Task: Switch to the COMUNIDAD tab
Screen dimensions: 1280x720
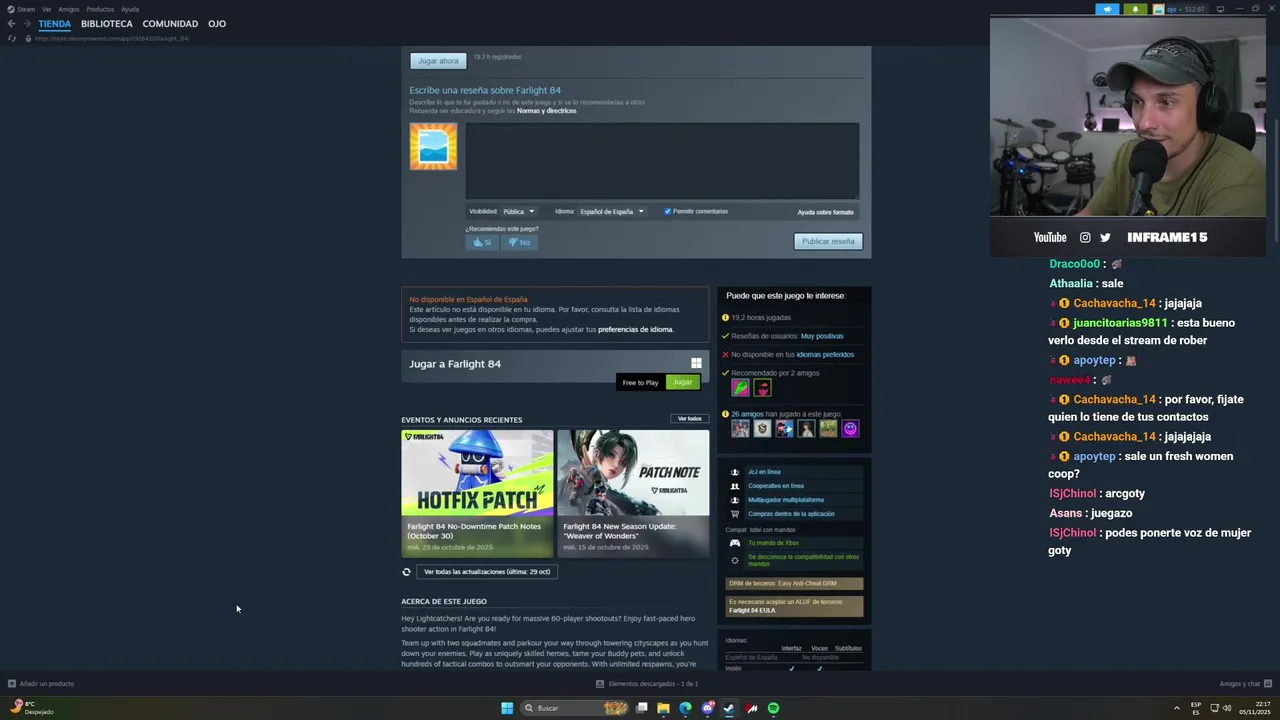Action: [170, 23]
